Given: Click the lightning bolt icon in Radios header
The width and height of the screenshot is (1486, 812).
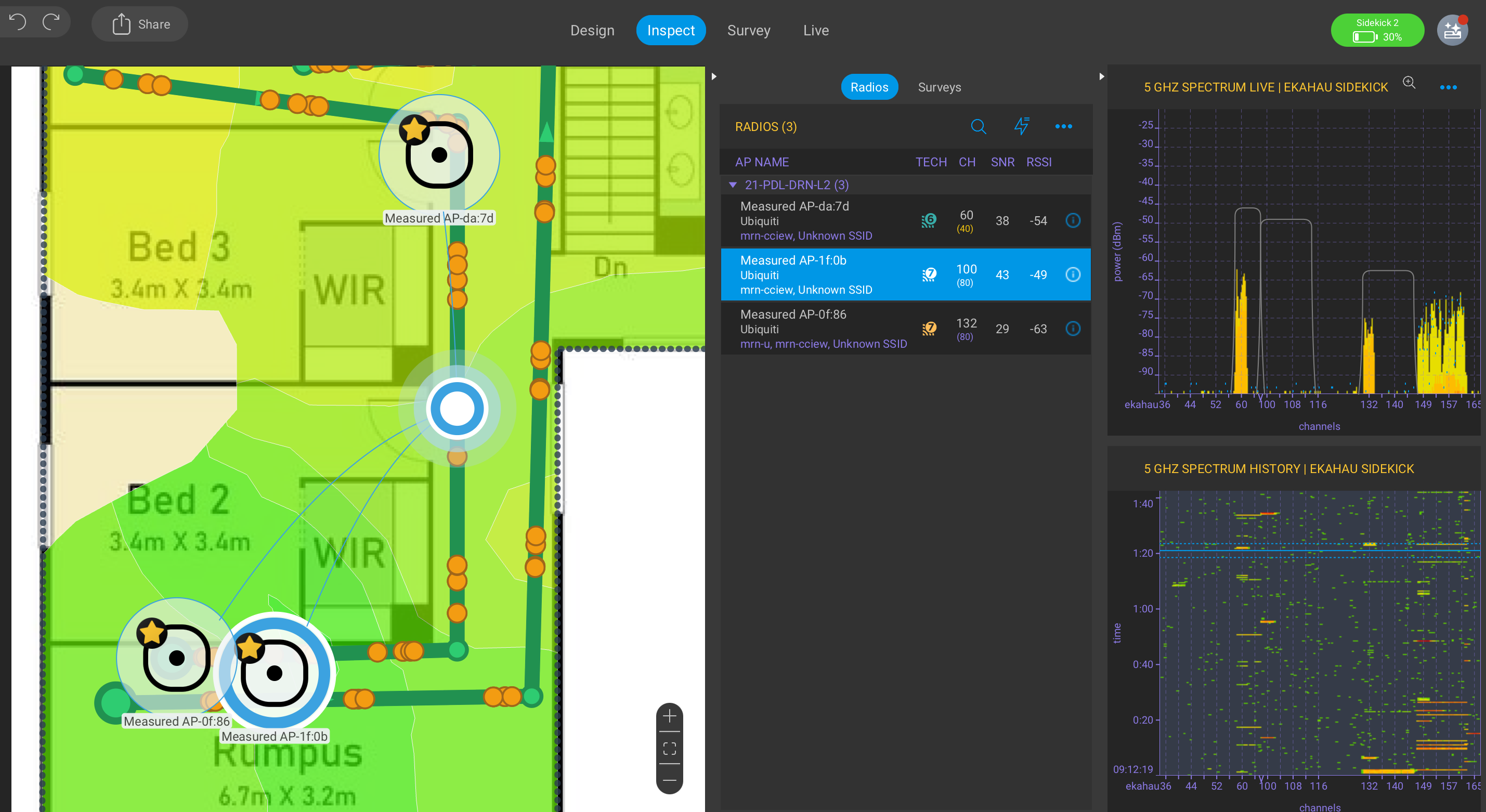Looking at the screenshot, I should click(1022, 126).
